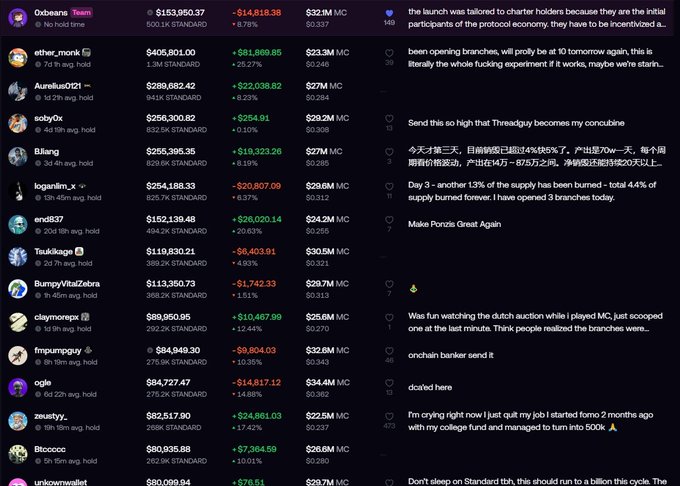This screenshot has height=486, width=680.
Task: Click the 20d 18h avg. hold label
Action: (72, 231)
